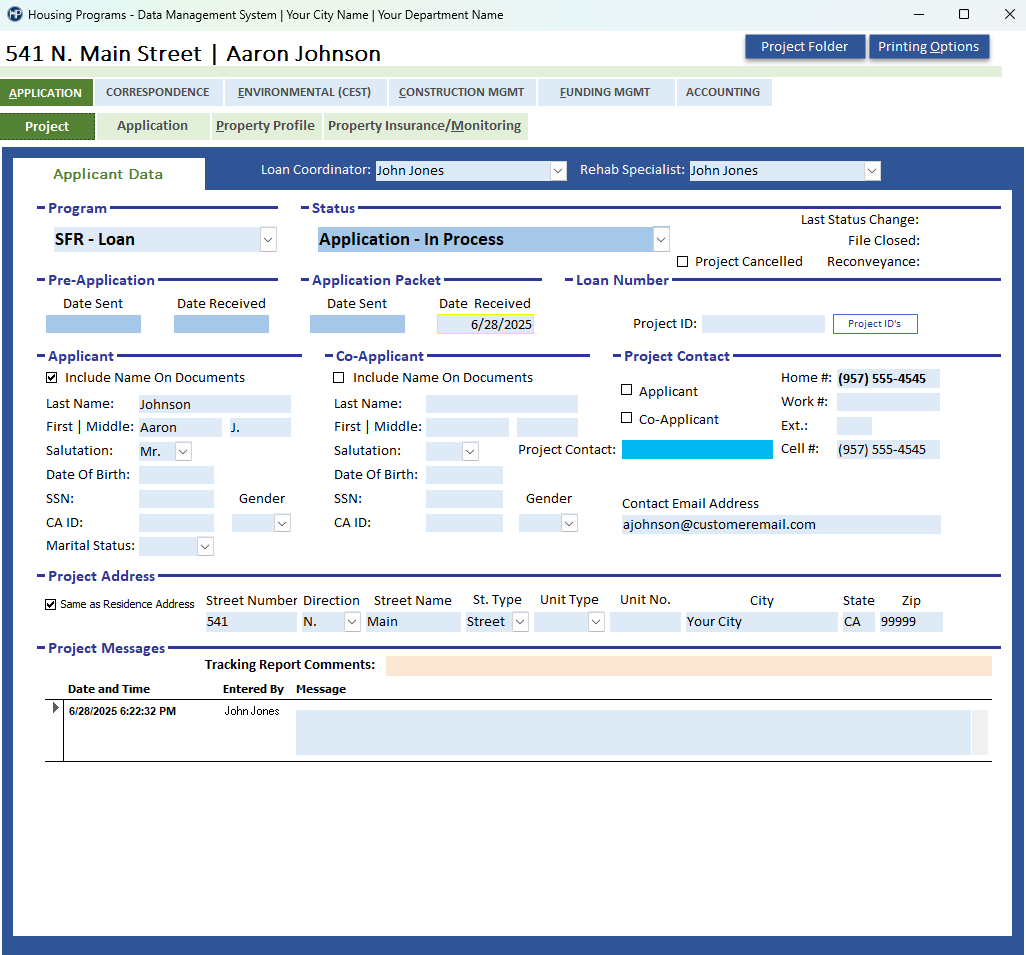The image size is (1026, 955).
Task: Select the Project sub-tab
Action: [47, 126]
